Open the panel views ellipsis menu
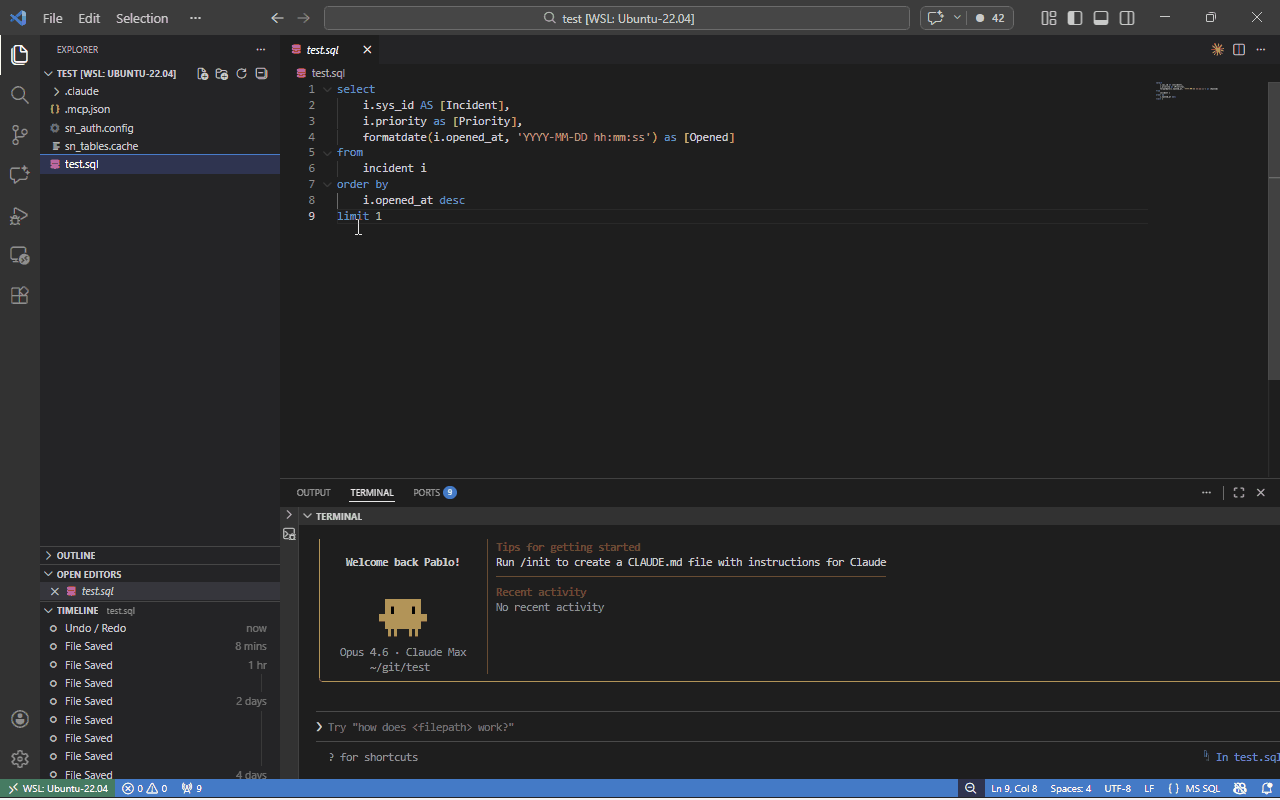1280x800 pixels. [1208, 492]
